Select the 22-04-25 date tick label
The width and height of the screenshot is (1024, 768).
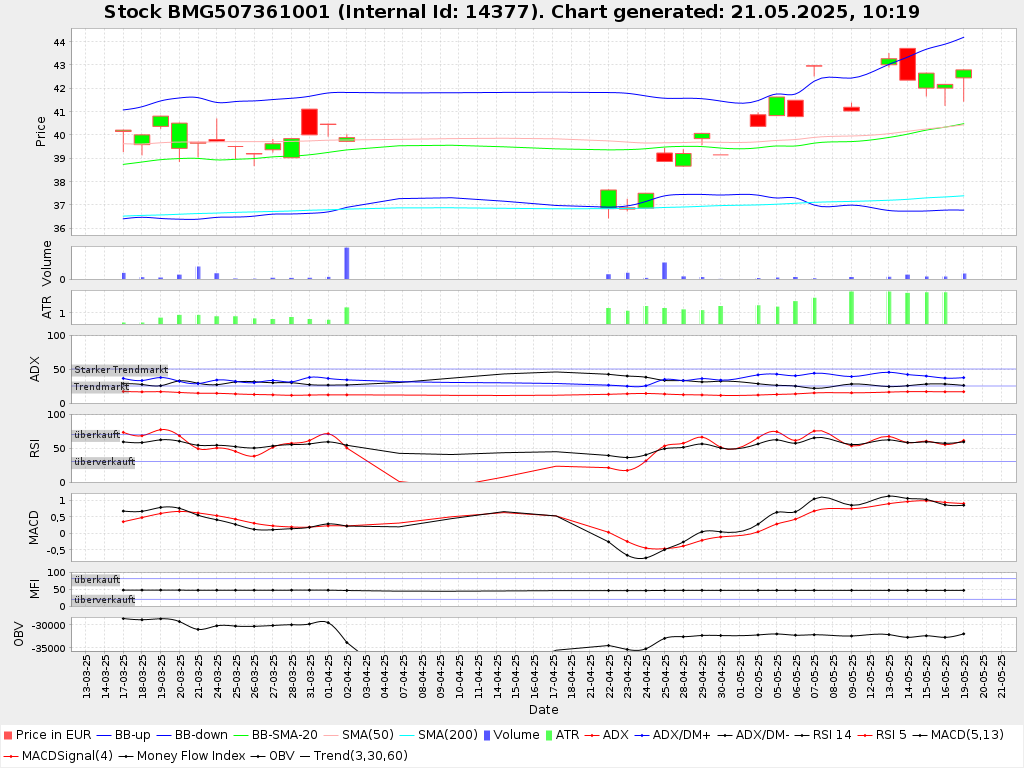click(610, 676)
